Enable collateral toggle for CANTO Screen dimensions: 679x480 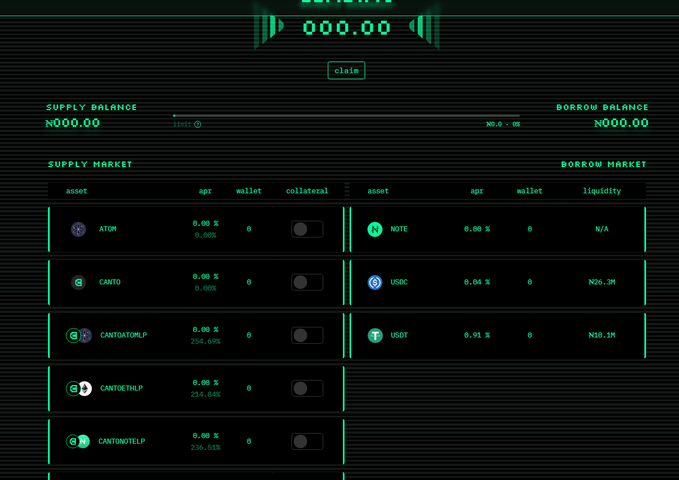(307, 282)
